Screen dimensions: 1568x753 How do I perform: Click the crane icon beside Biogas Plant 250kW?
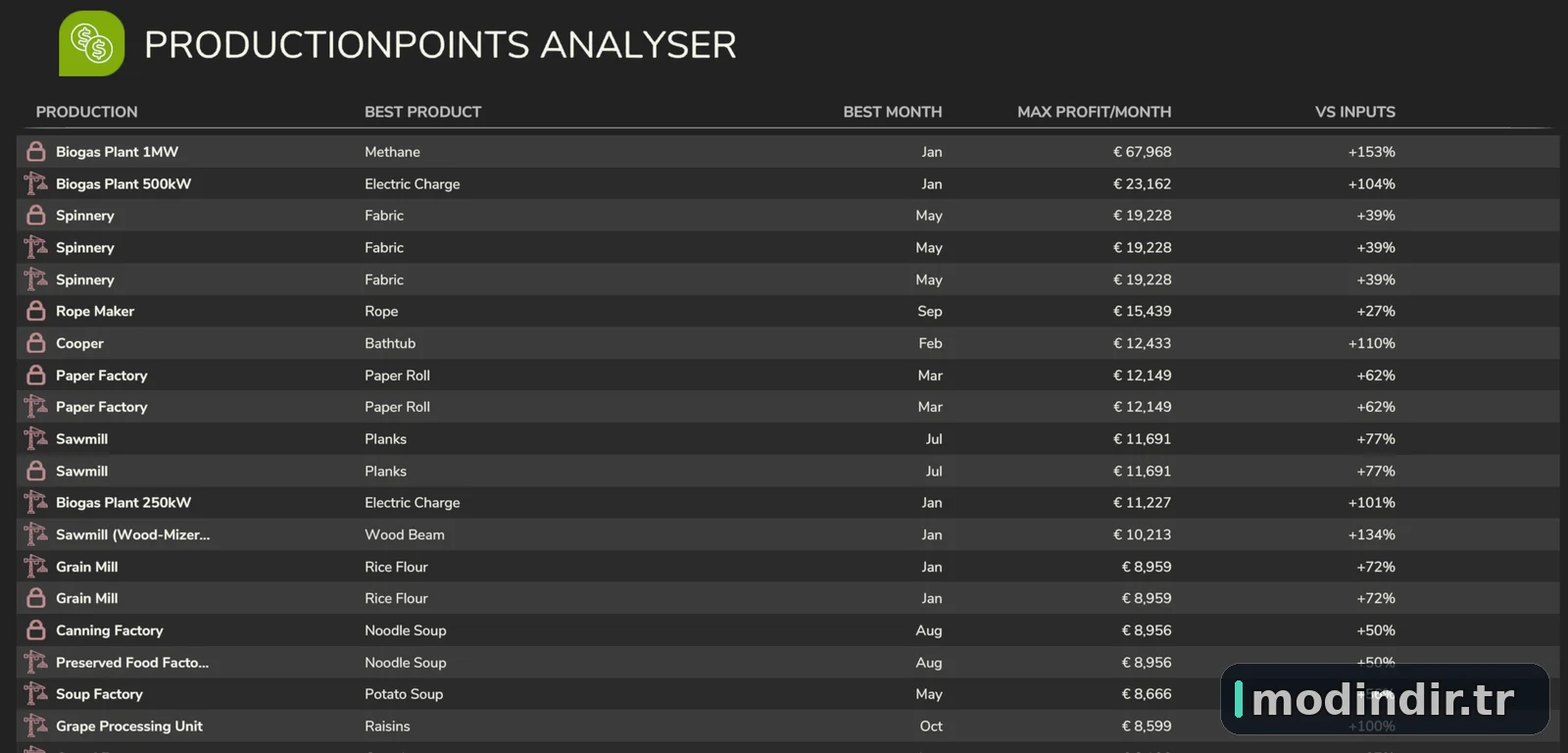point(36,502)
